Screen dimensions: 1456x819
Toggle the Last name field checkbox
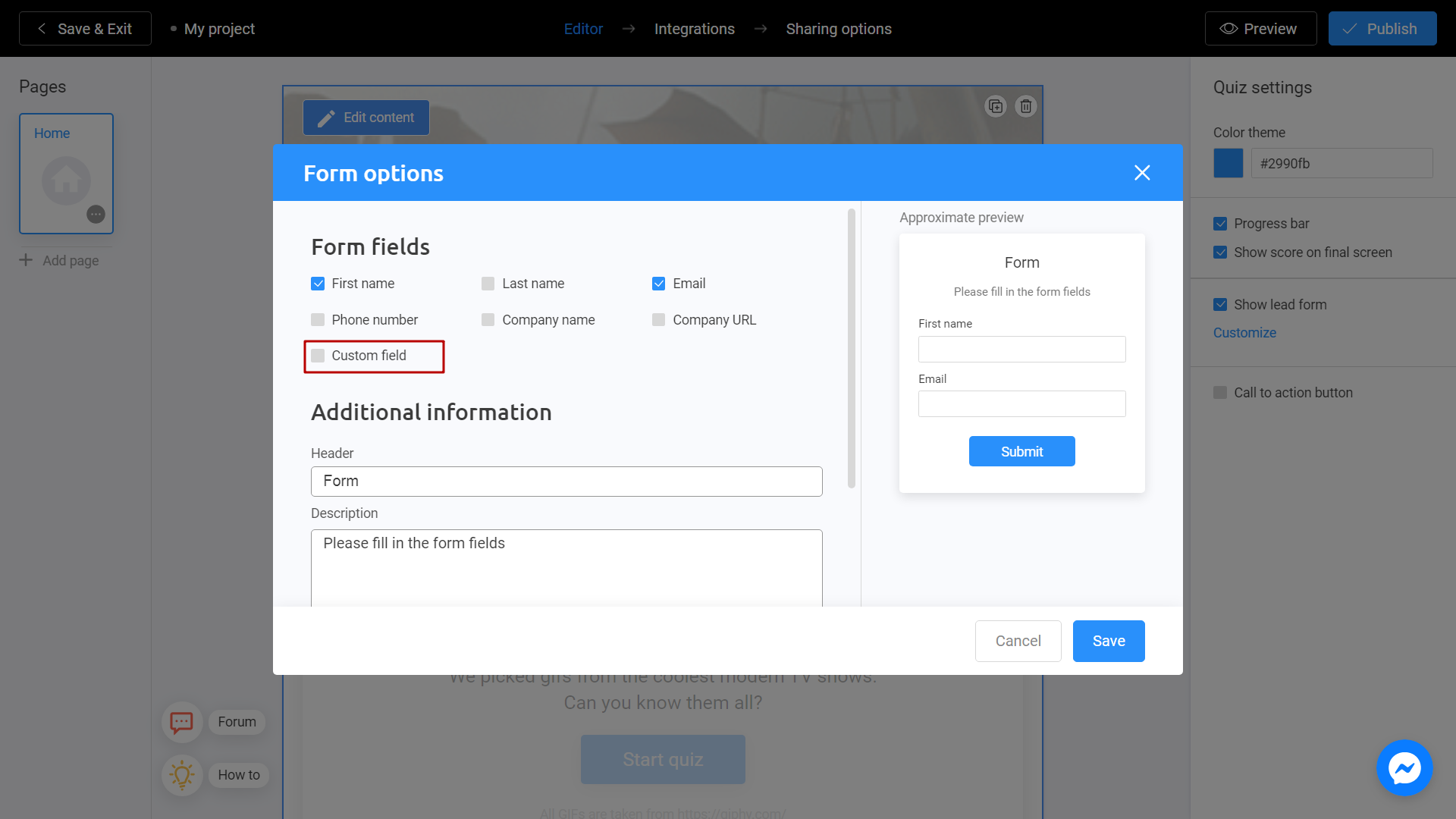tap(488, 283)
